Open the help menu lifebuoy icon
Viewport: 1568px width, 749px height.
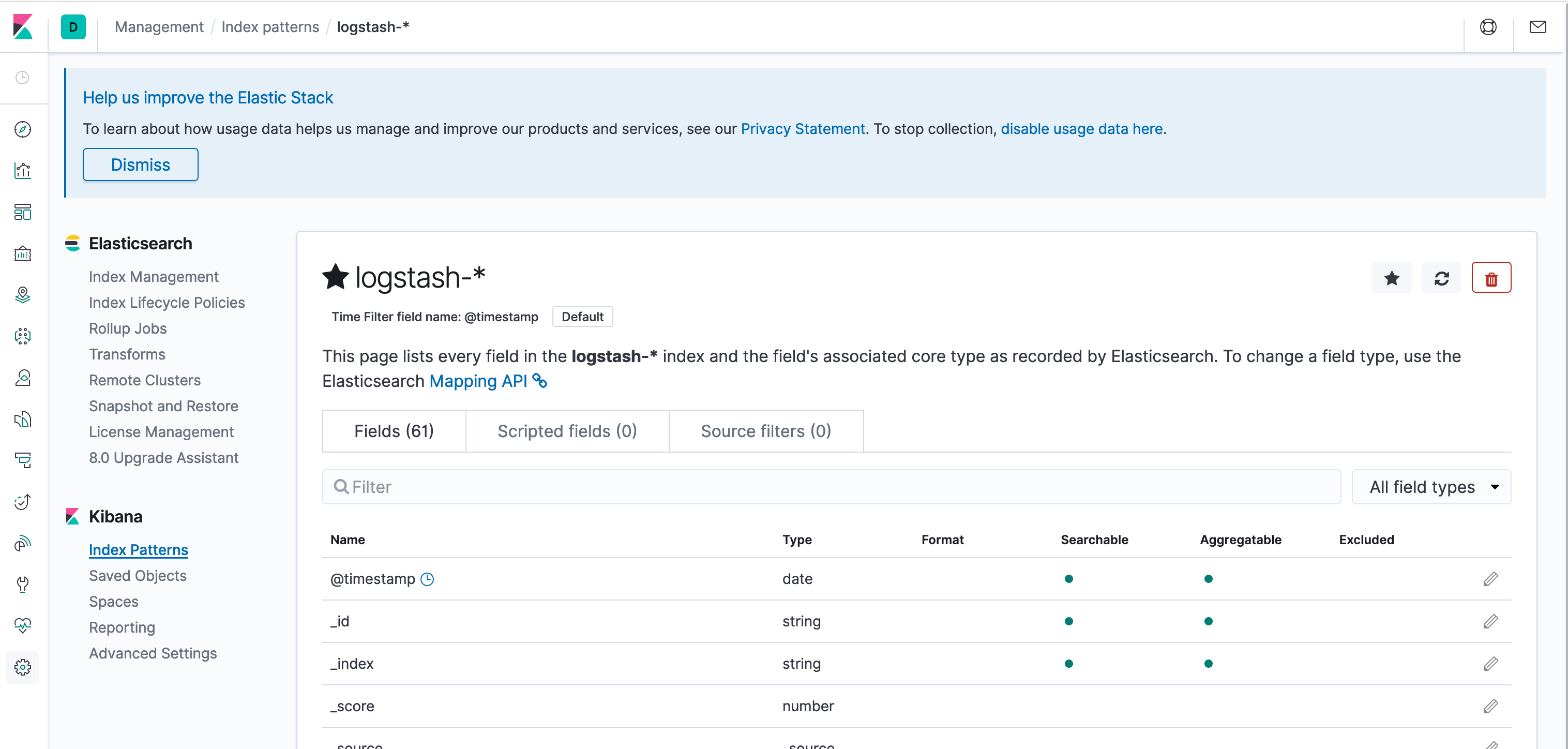(x=1488, y=27)
